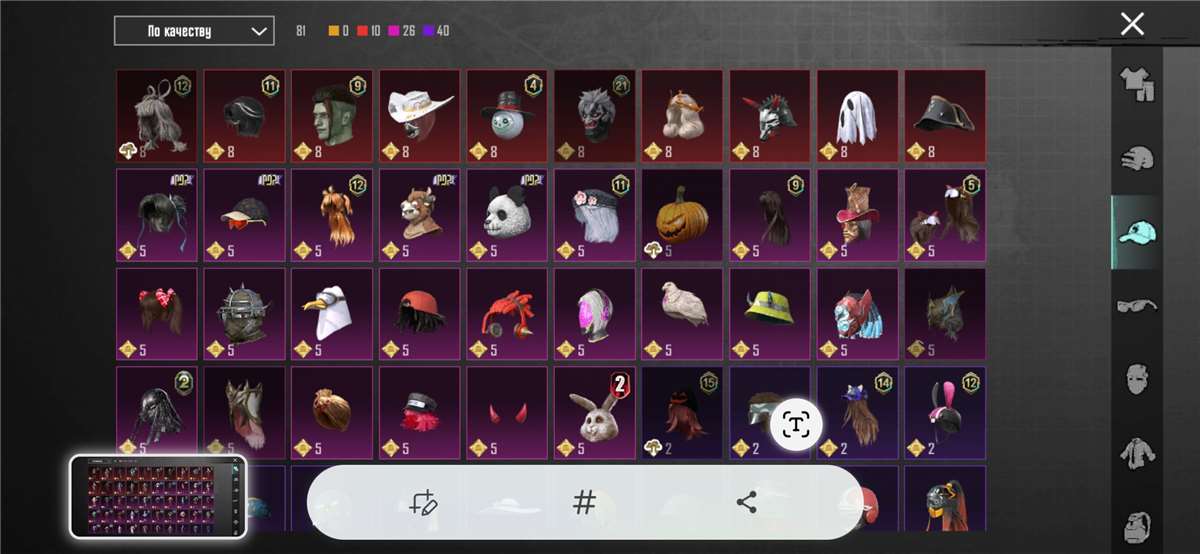Choose the white cowboy hat item
This screenshot has width=1200, height=554.
click(419, 115)
